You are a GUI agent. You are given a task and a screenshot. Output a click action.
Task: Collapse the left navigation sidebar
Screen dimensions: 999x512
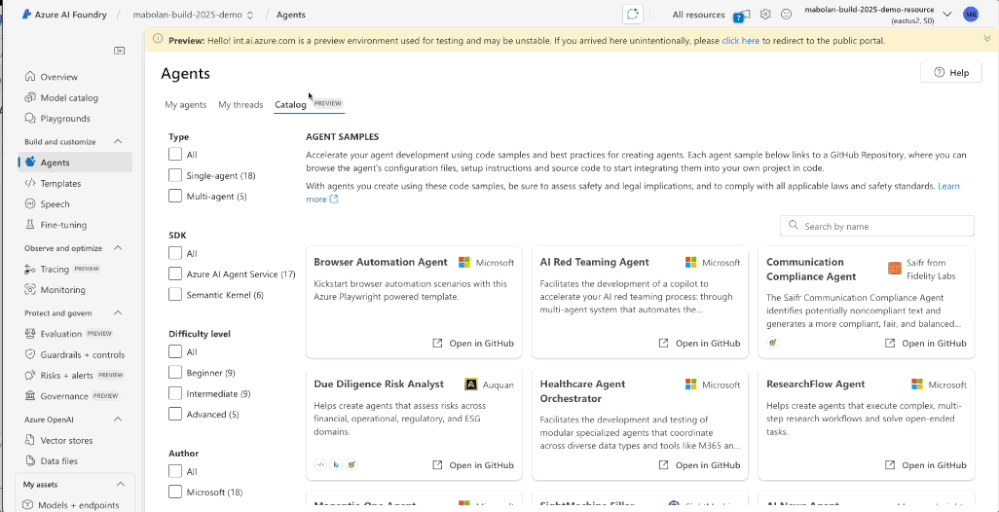point(120,50)
